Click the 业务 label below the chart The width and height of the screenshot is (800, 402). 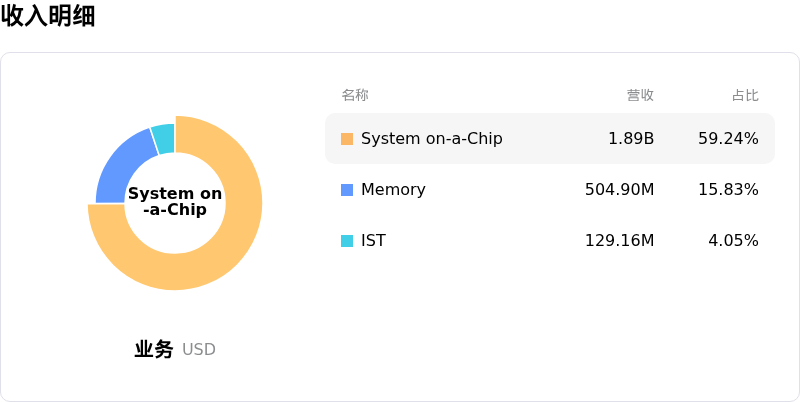tap(154, 349)
